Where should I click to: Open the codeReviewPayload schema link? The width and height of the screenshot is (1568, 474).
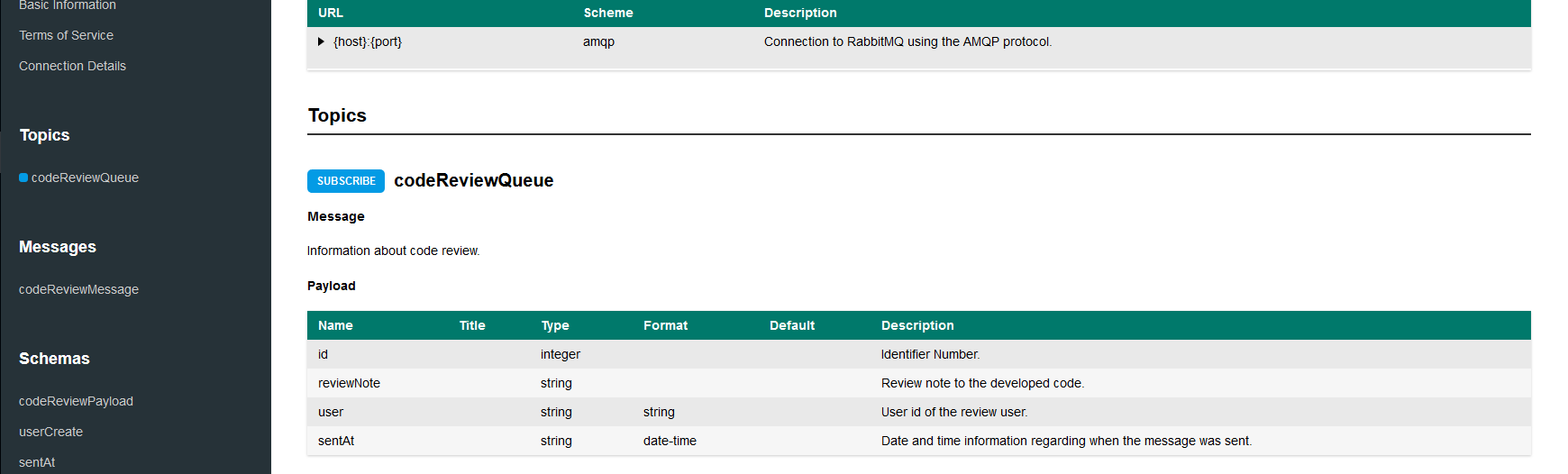click(x=76, y=401)
